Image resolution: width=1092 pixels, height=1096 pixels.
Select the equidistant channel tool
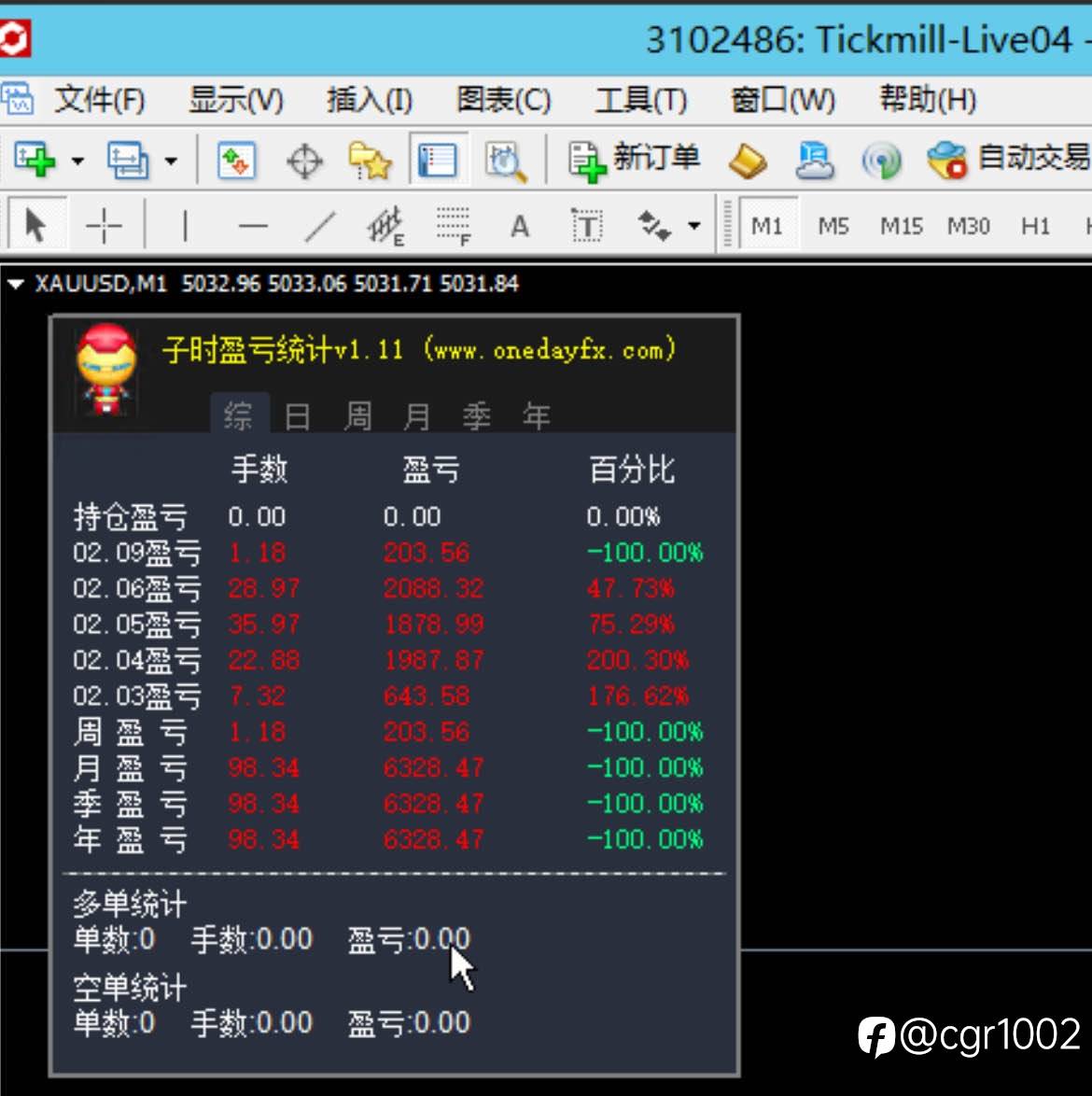[x=386, y=227]
